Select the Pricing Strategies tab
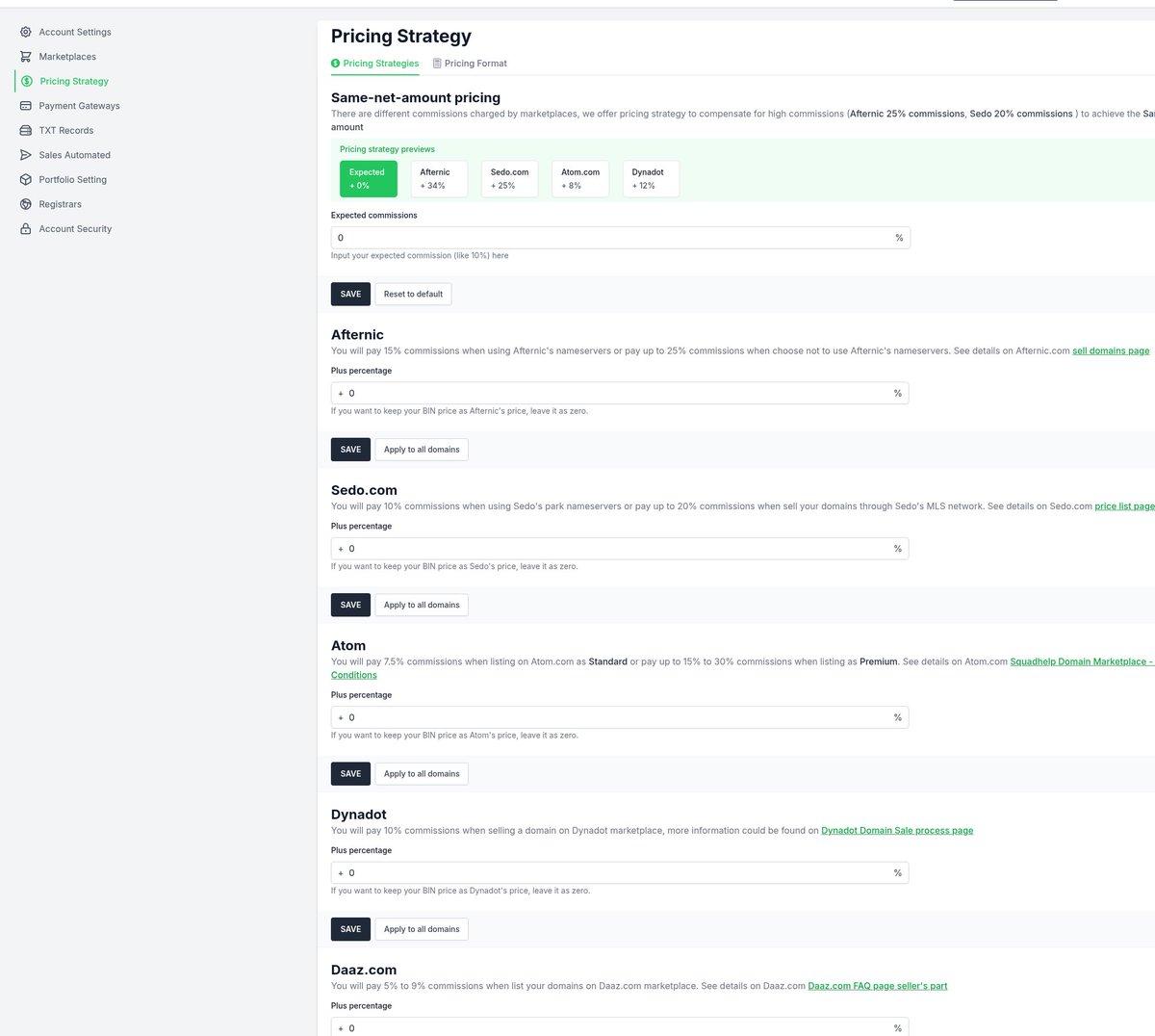1155x1036 pixels. pyautogui.click(x=375, y=64)
